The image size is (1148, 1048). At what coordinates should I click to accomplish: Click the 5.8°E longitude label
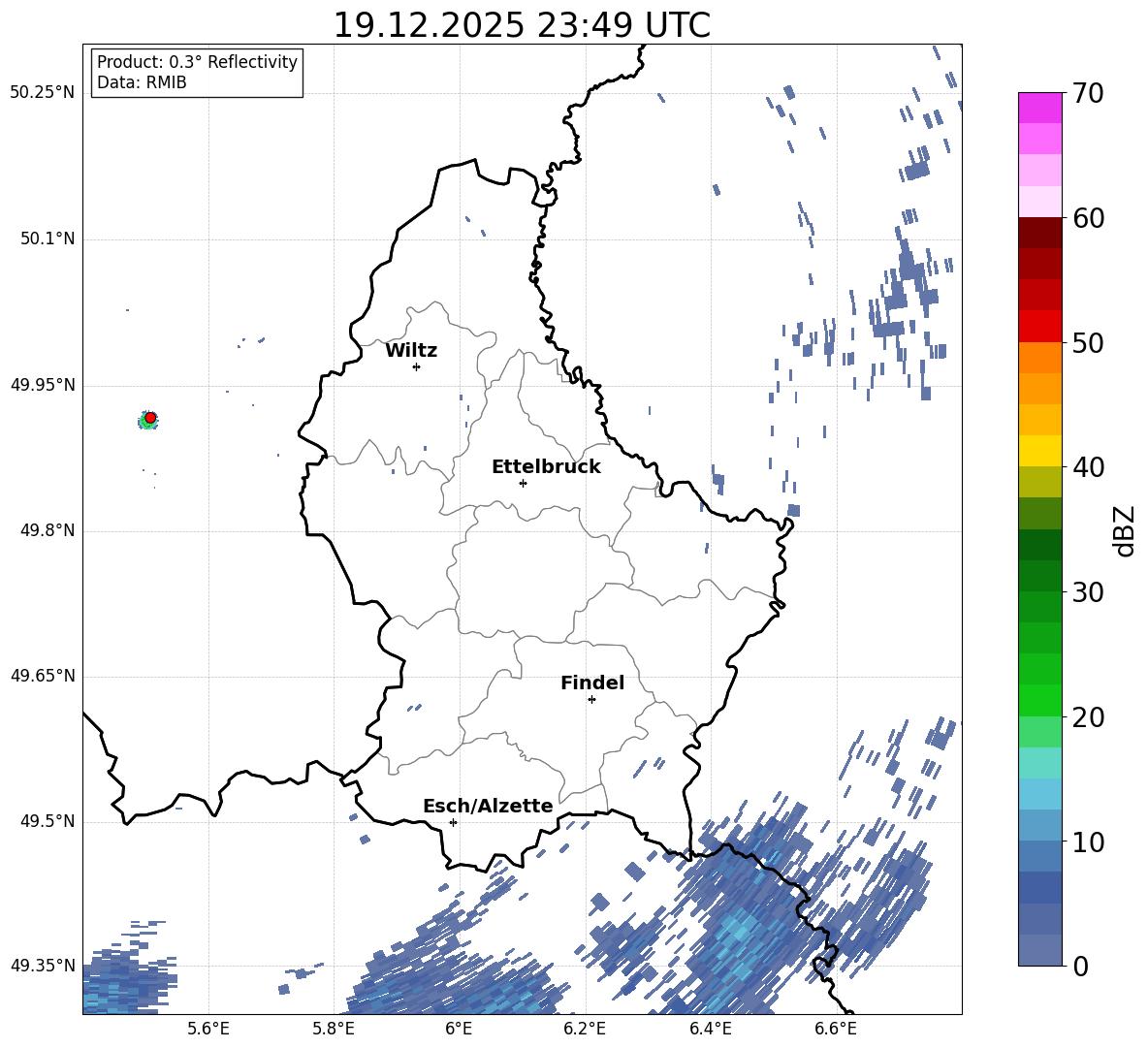point(334,1030)
